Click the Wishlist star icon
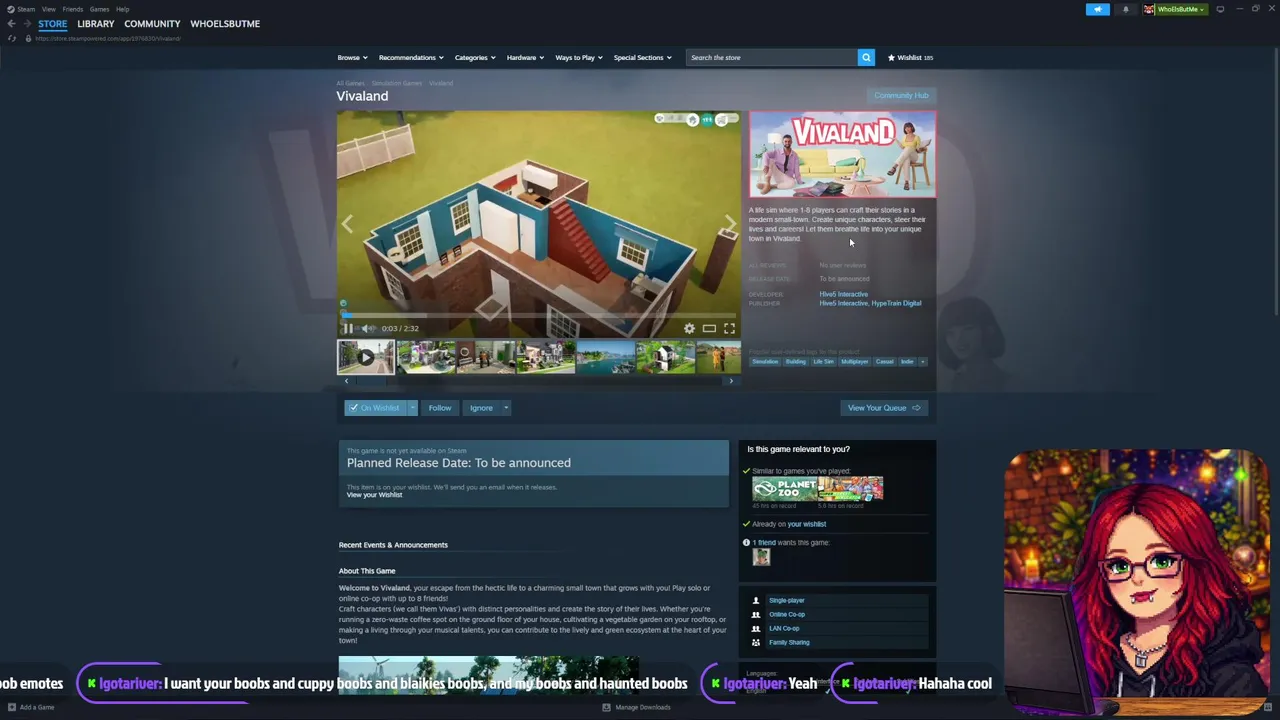This screenshot has width=1280, height=720. 891,57
